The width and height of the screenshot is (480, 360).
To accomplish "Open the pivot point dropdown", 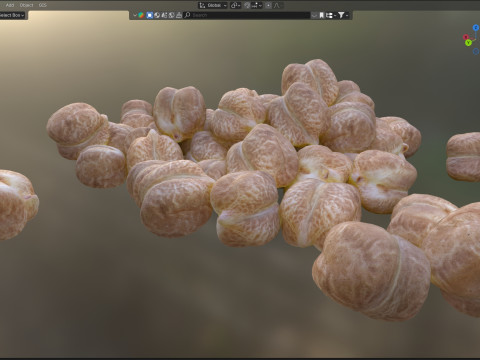I will click(235, 5).
